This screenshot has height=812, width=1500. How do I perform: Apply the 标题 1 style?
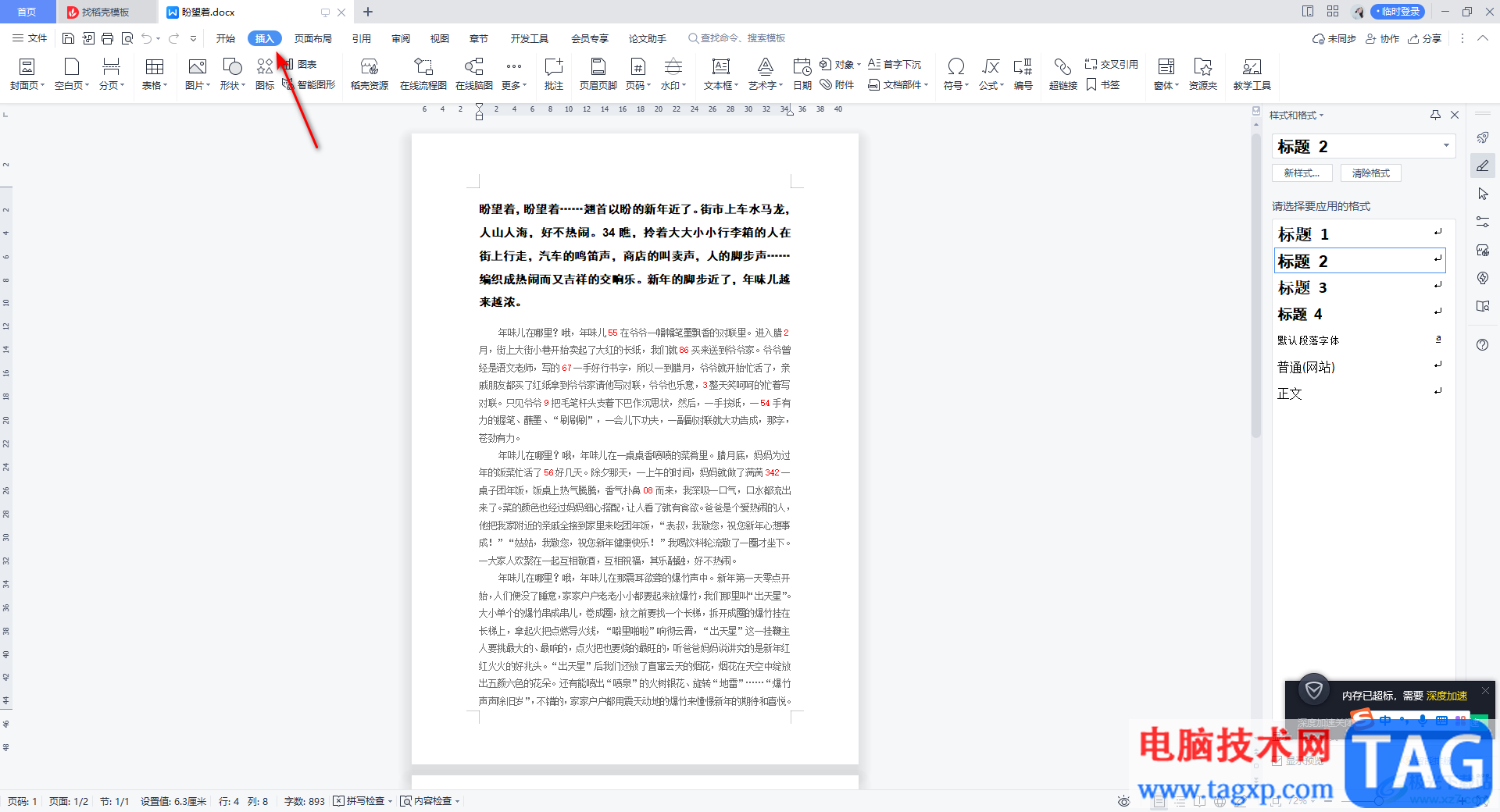(x=1360, y=233)
